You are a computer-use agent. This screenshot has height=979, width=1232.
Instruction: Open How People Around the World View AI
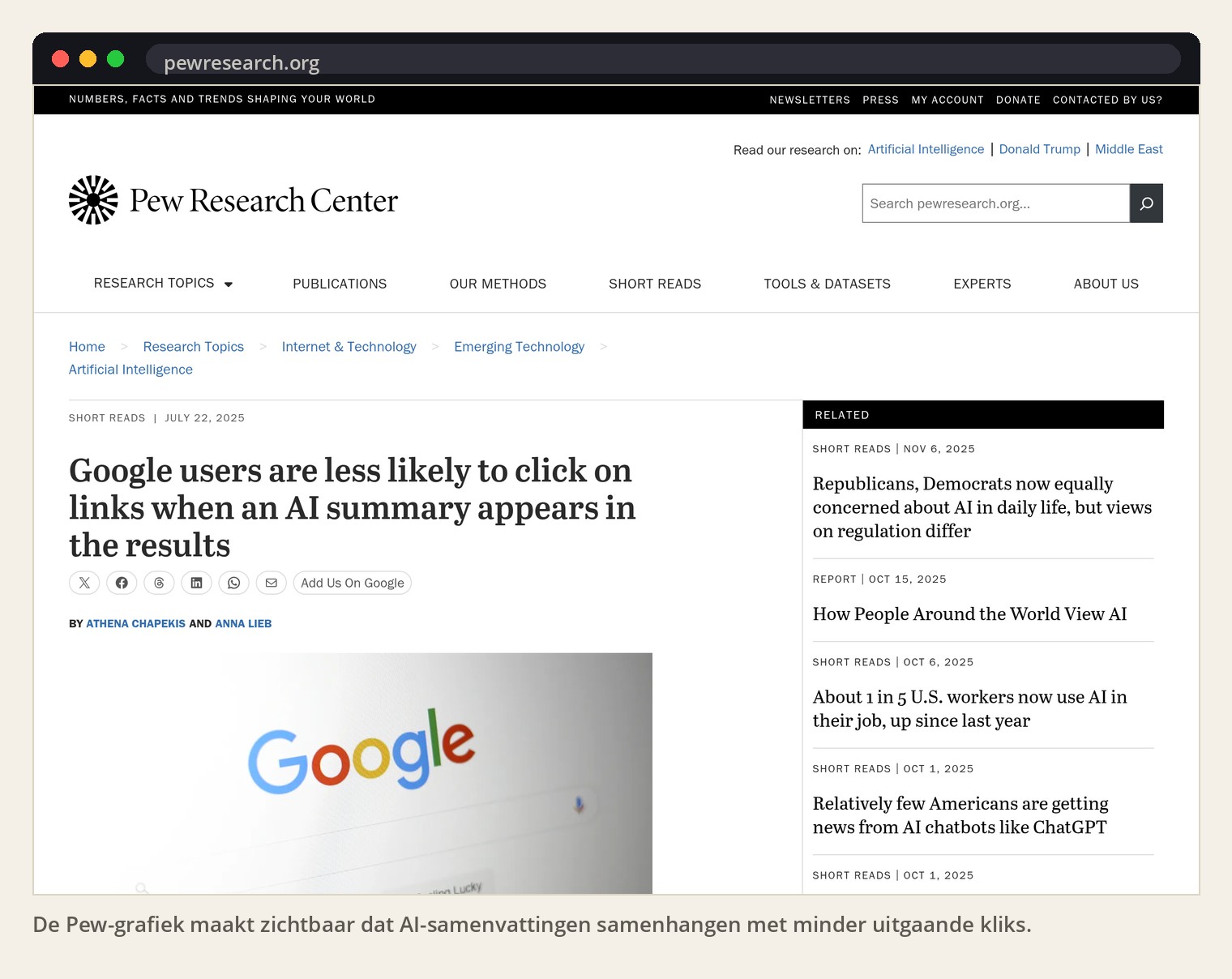(x=970, y=614)
